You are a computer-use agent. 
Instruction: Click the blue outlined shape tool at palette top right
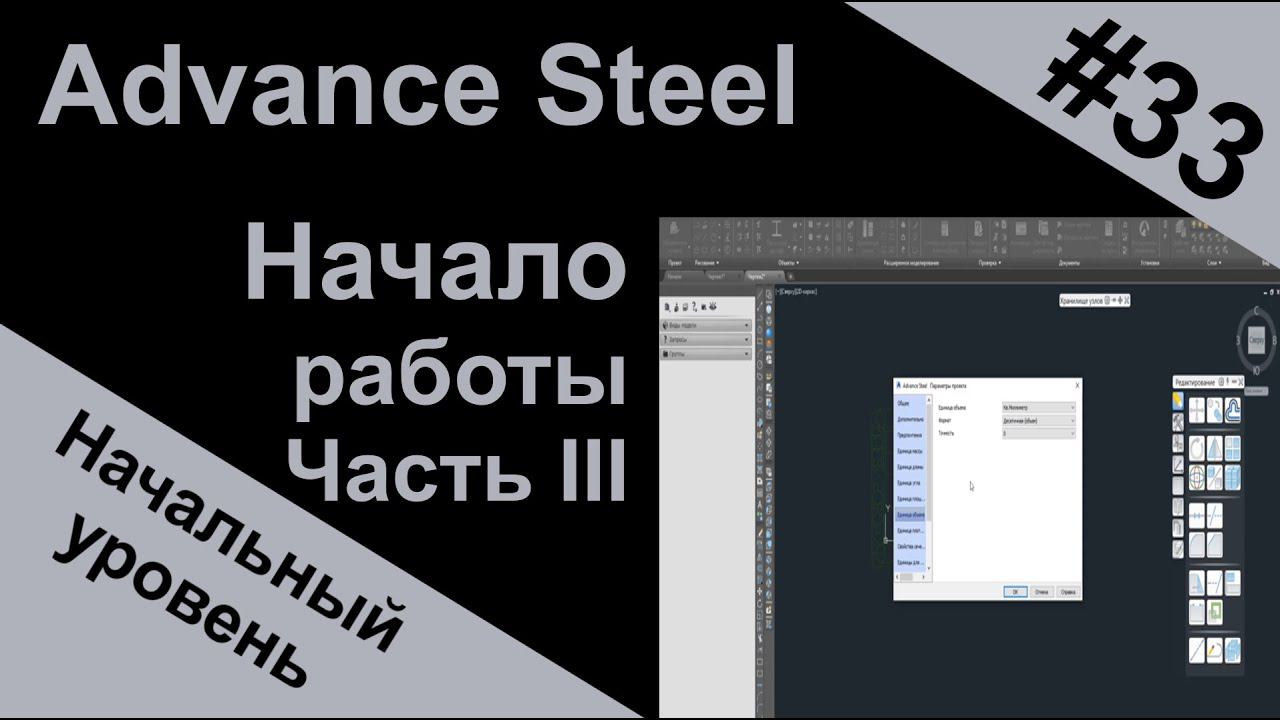[1233, 410]
